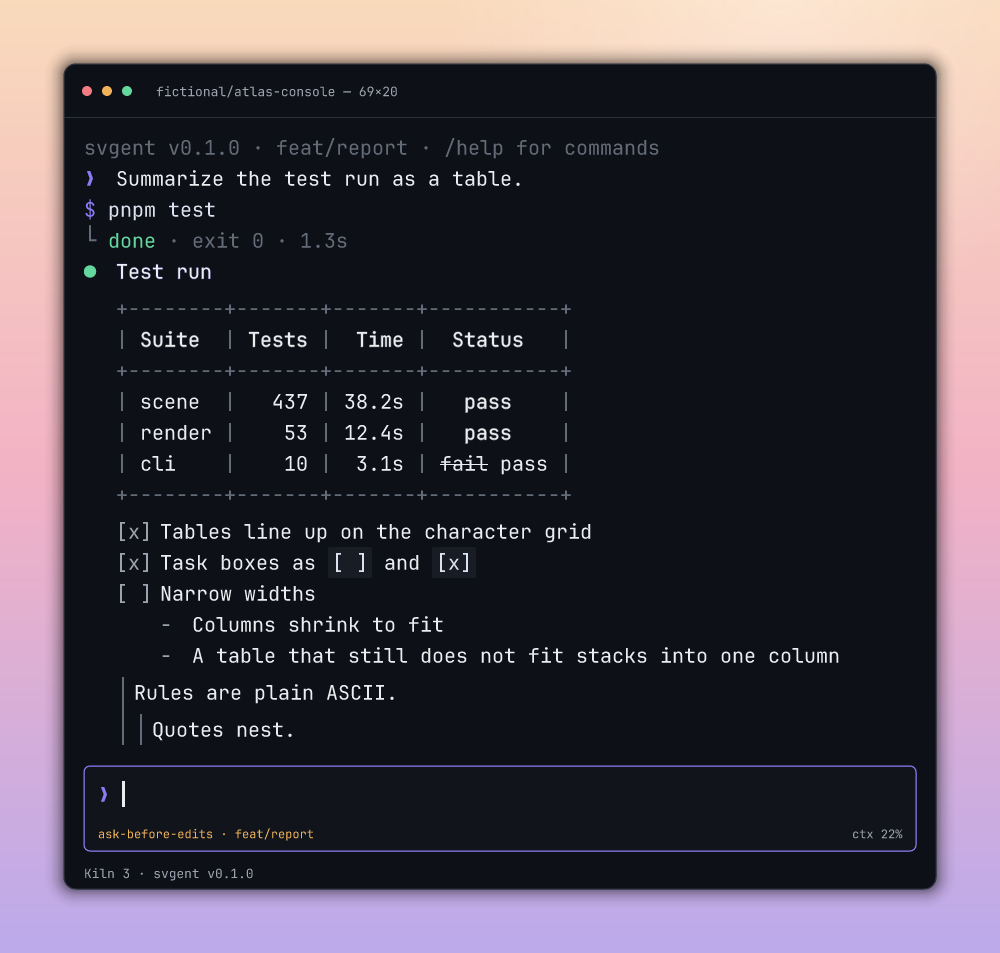Click the Summarize the test run prompt text
Screen dimensions: 1000x953
pos(320,179)
